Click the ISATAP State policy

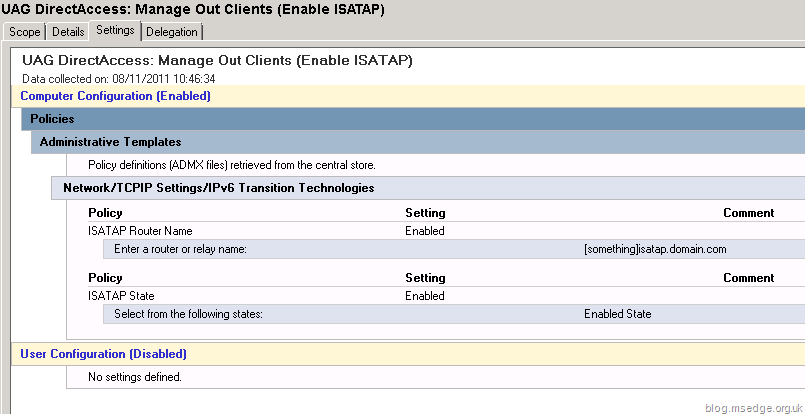click(121, 296)
